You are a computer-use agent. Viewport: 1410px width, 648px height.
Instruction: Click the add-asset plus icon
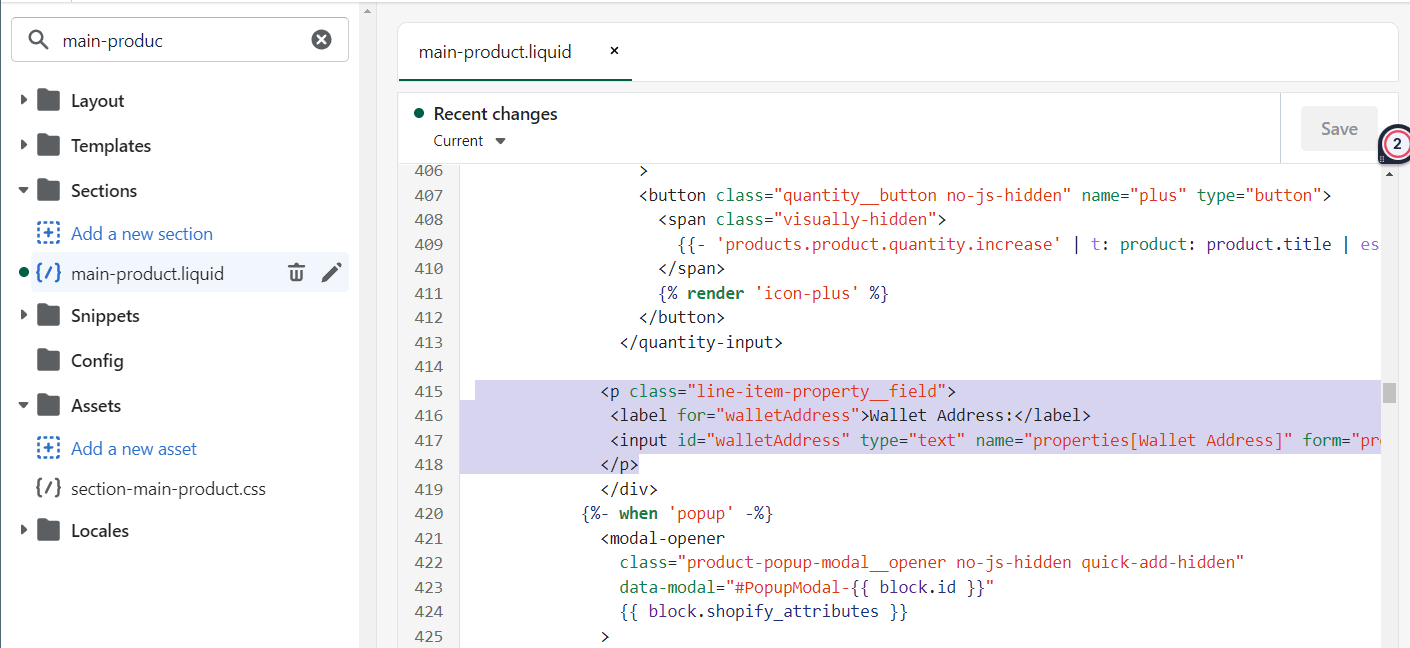(x=49, y=448)
